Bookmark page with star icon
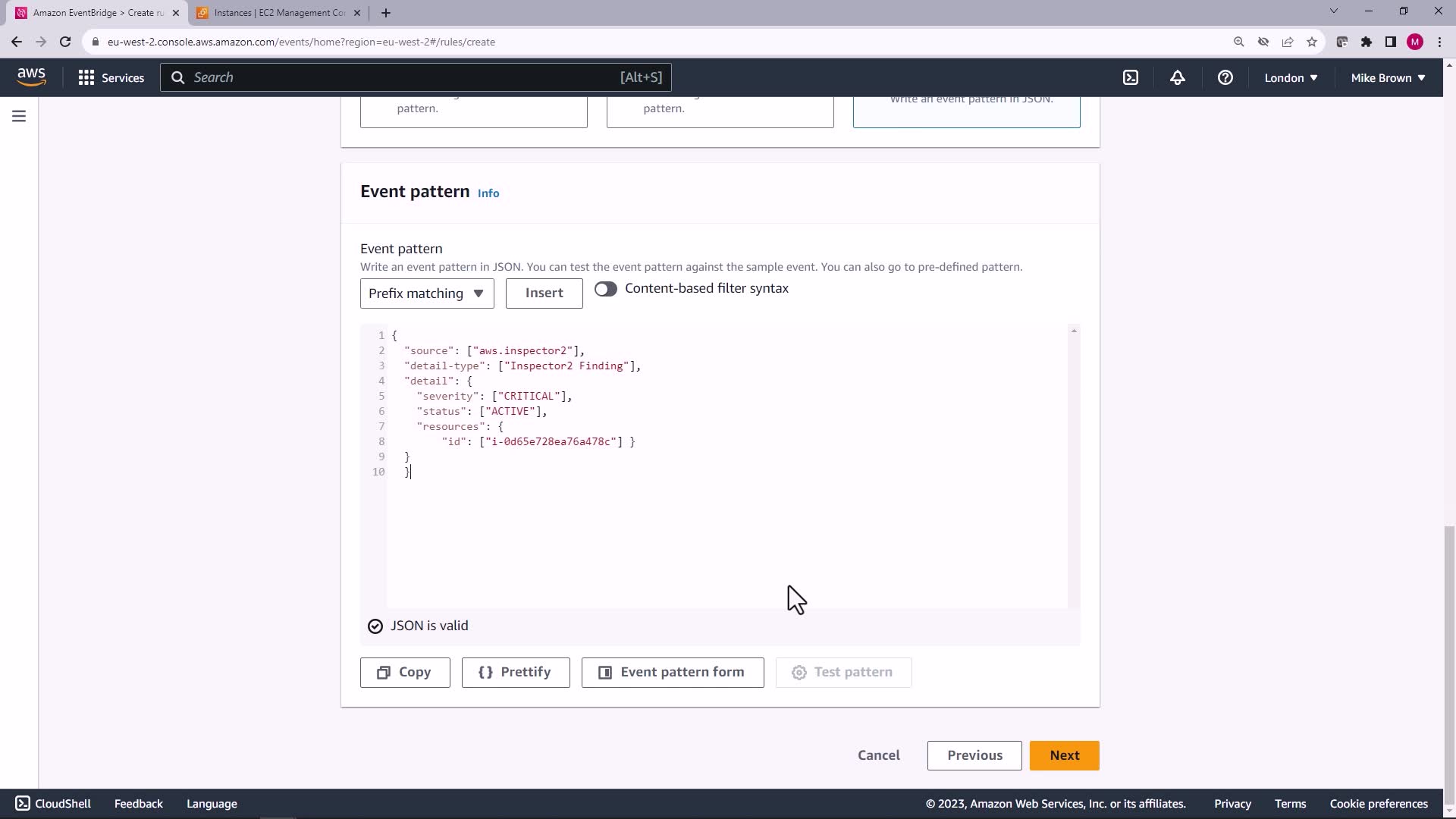This screenshot has width=1456, height=819. click(1312, 42)
